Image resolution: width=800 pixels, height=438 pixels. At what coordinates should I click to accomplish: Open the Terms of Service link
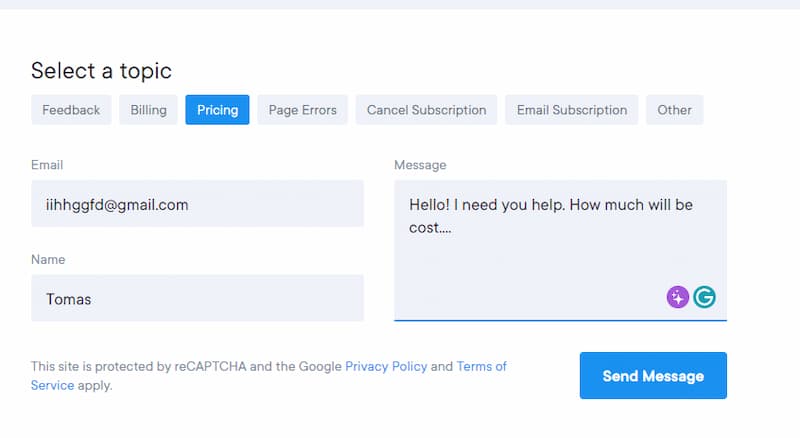[x=482, y=367]
